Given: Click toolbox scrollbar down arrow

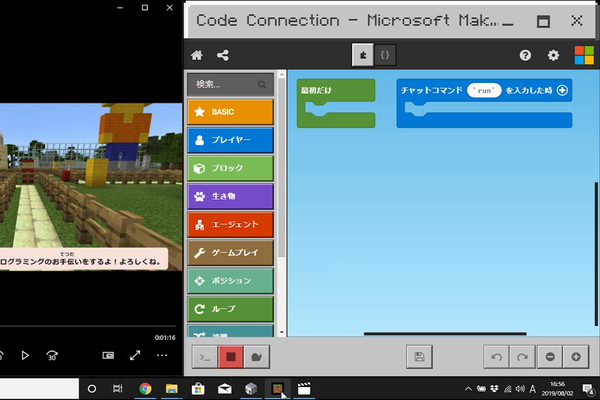Looking at the screenshot, I should (282, 333).
